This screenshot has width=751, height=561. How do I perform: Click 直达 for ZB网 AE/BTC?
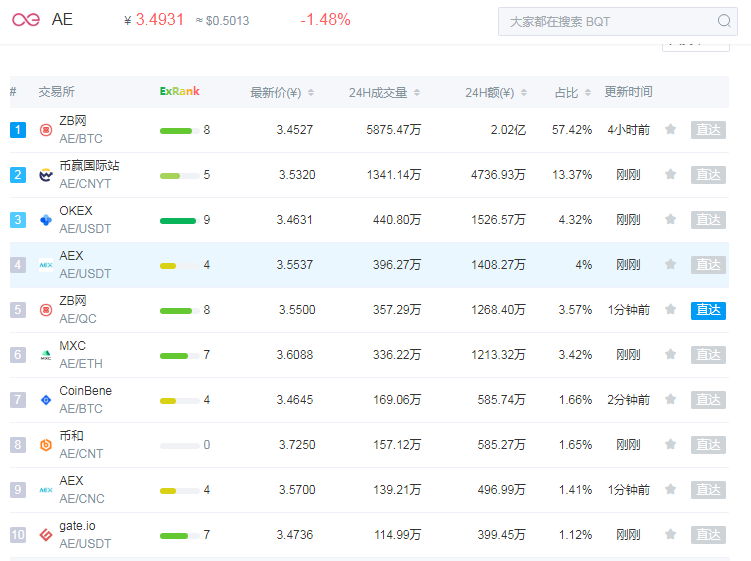[708, 130]
